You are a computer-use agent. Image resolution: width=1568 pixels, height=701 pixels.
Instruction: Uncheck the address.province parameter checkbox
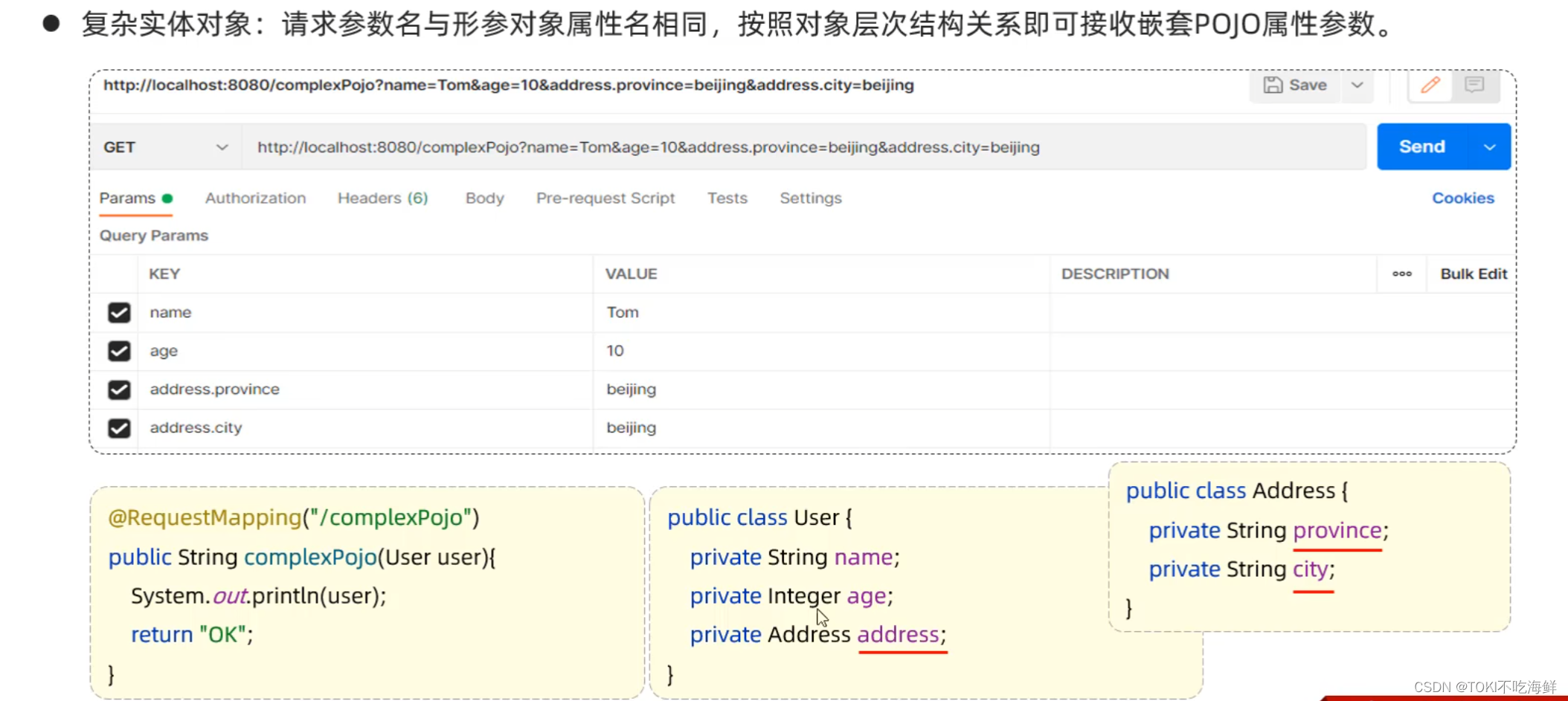pos(119,390)
